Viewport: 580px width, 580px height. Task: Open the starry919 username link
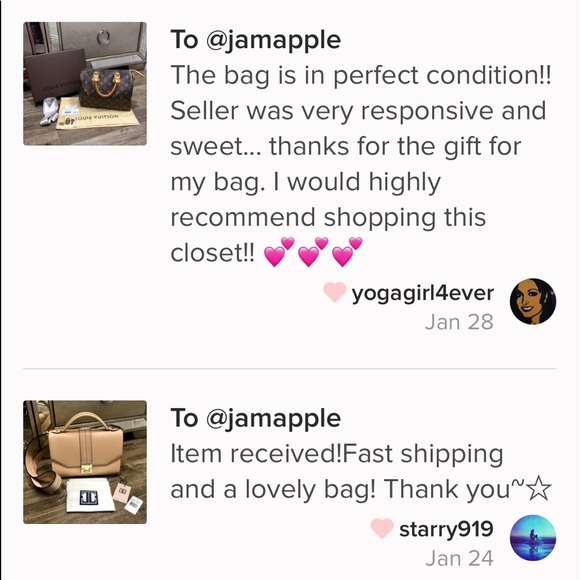(x=446, y=529)
